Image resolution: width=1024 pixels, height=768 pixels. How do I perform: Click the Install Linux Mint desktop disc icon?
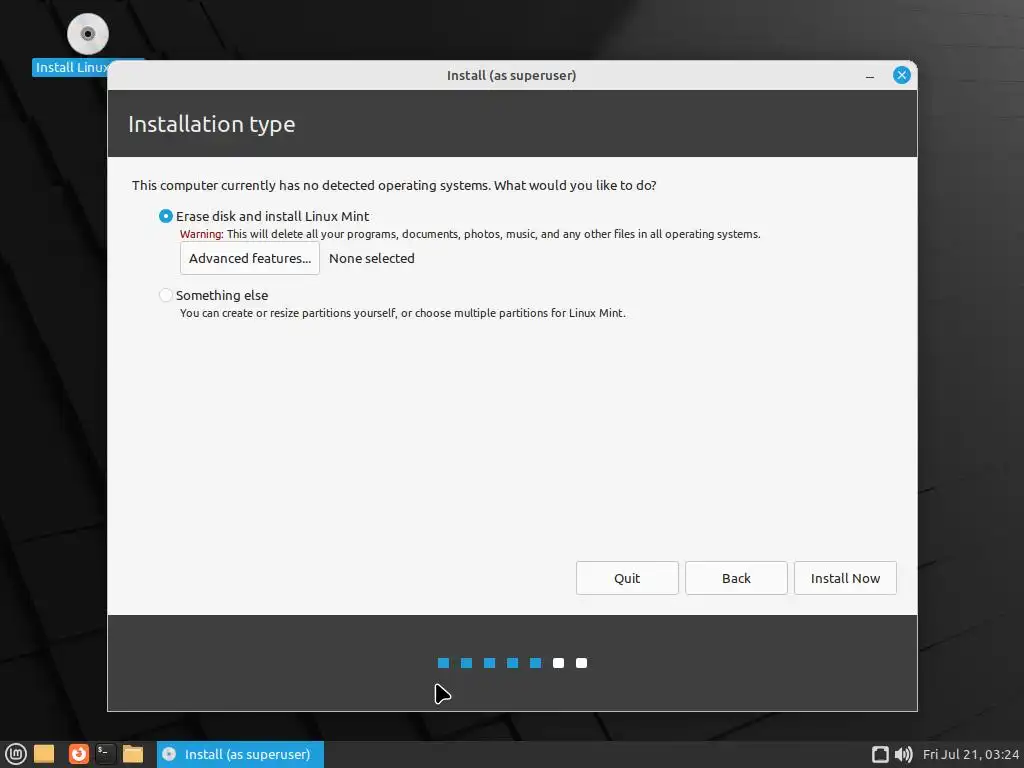[x=88, y=34]
